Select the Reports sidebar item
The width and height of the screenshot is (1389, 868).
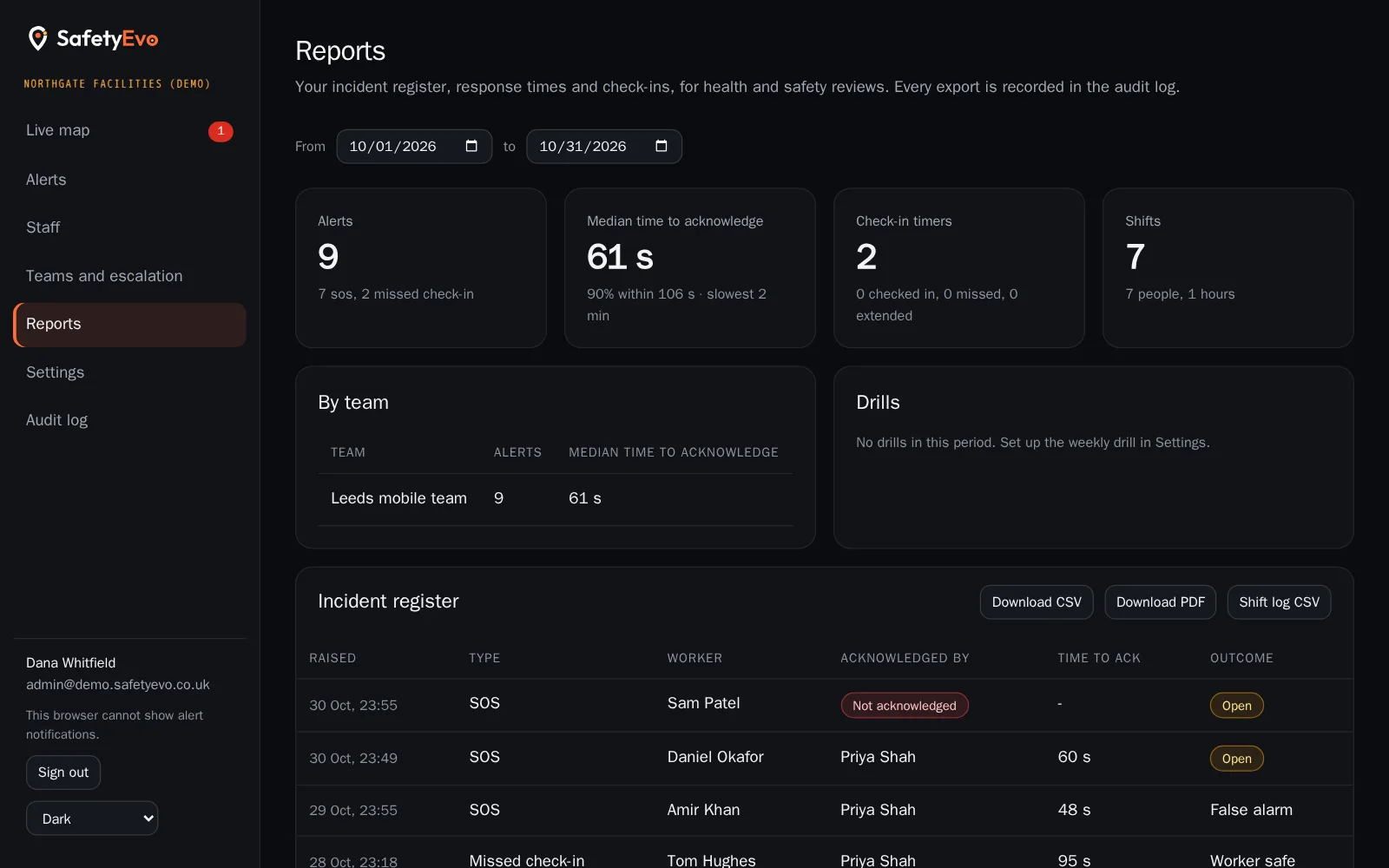(129, 325)
